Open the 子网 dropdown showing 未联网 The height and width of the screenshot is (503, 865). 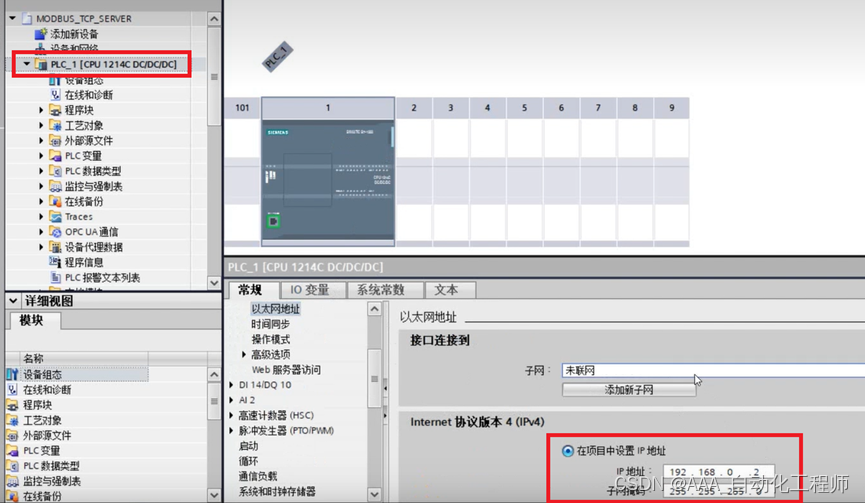[x=713, y=371]
